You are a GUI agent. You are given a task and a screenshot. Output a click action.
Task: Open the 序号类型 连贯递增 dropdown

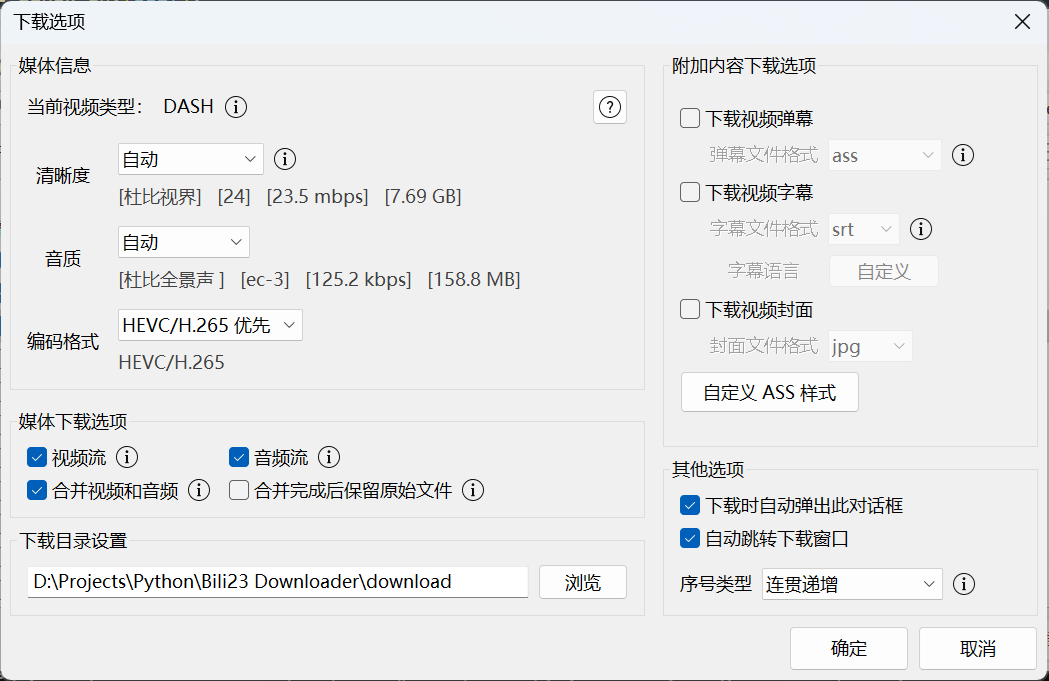[x=851, y=584]
